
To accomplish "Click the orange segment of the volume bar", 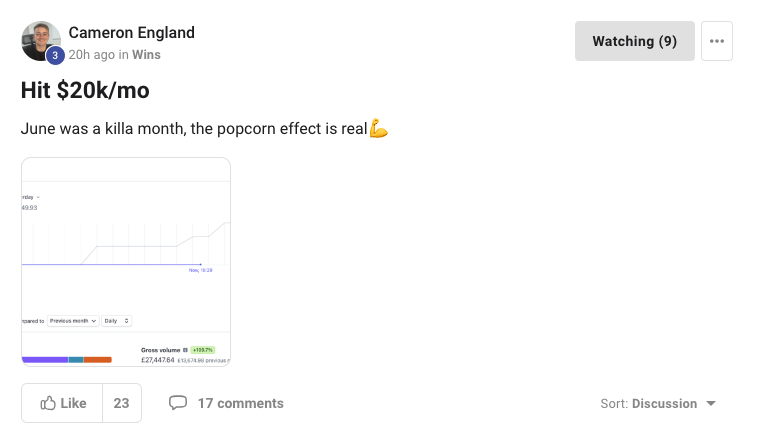I will coord(97,360).
